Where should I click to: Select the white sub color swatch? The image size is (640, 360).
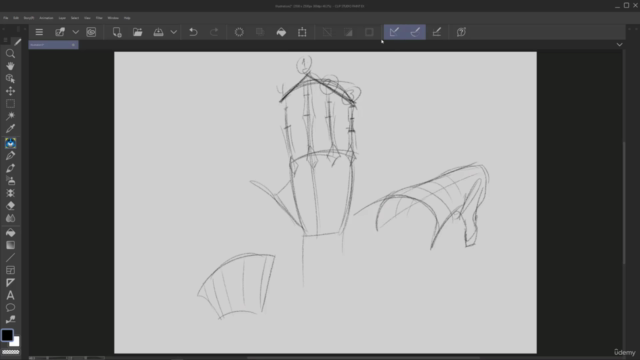click(x=15, y=341)
